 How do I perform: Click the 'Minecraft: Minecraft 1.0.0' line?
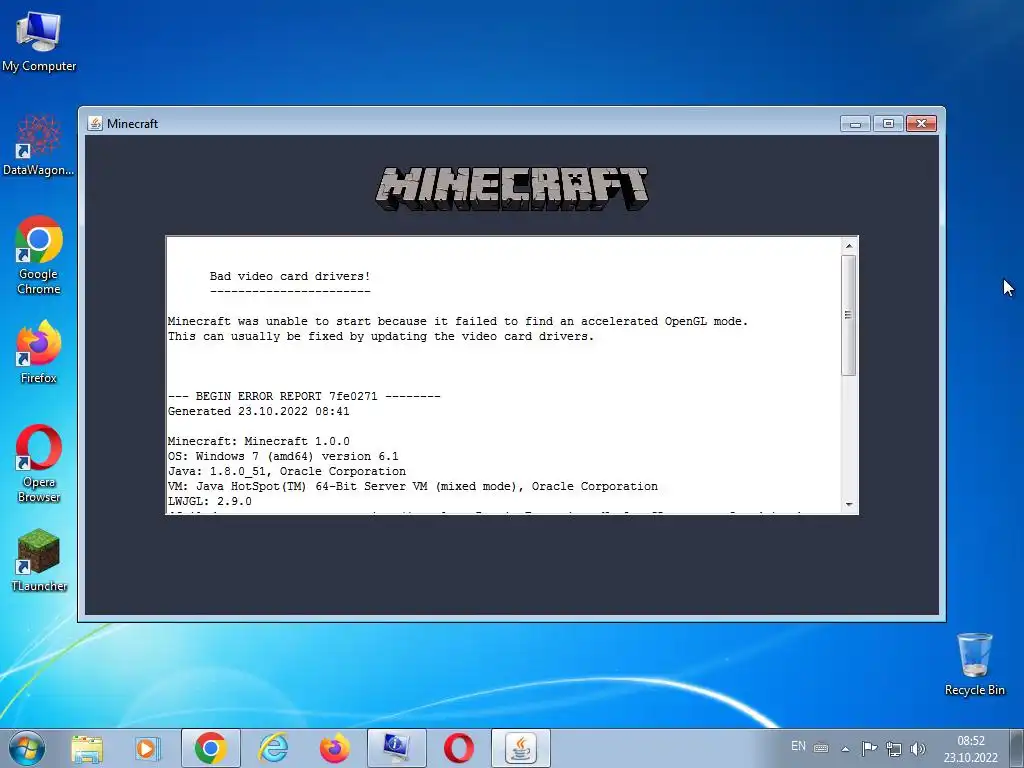(x=259, y=441)
